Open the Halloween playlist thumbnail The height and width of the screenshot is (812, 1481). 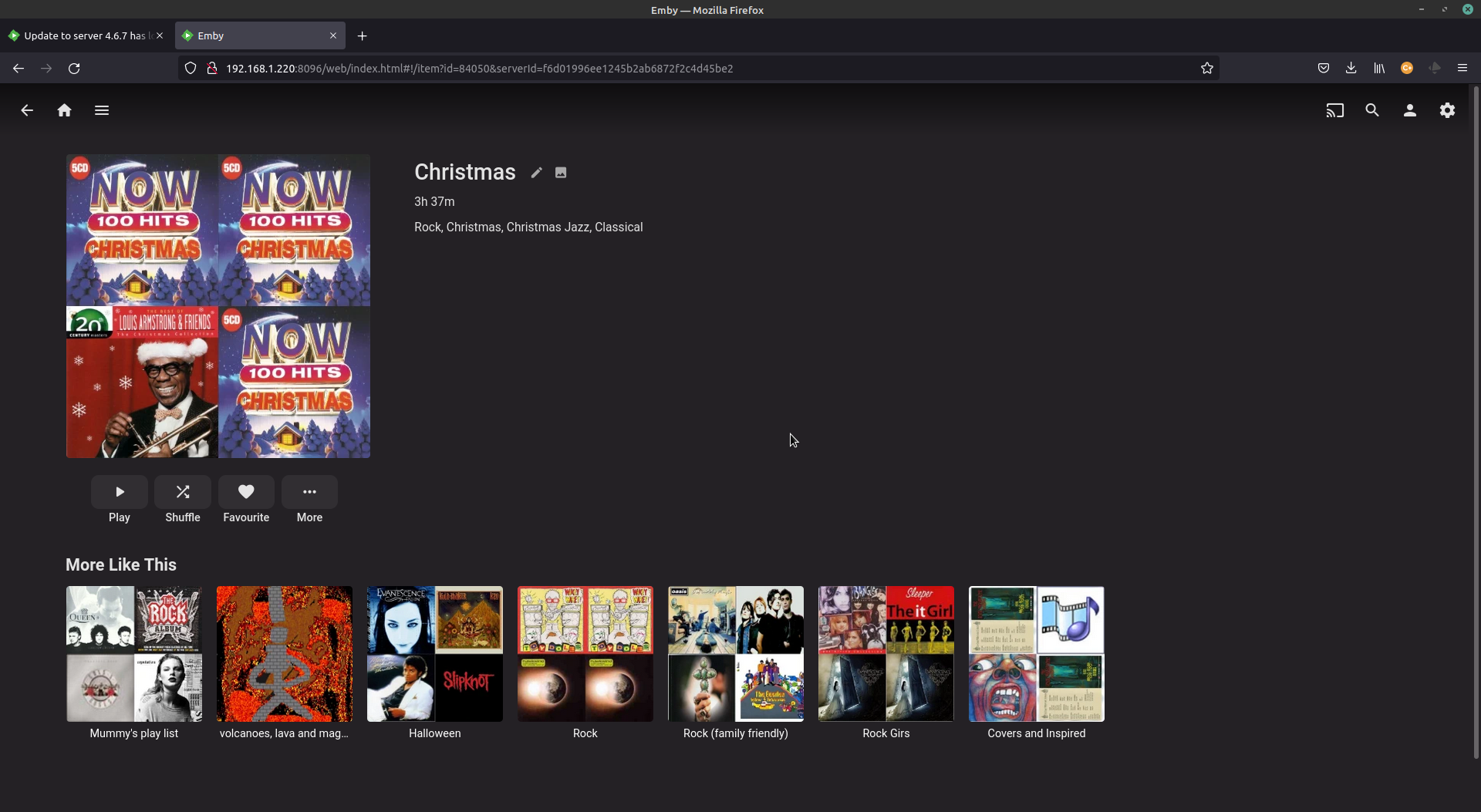click(x=434, y=653)
